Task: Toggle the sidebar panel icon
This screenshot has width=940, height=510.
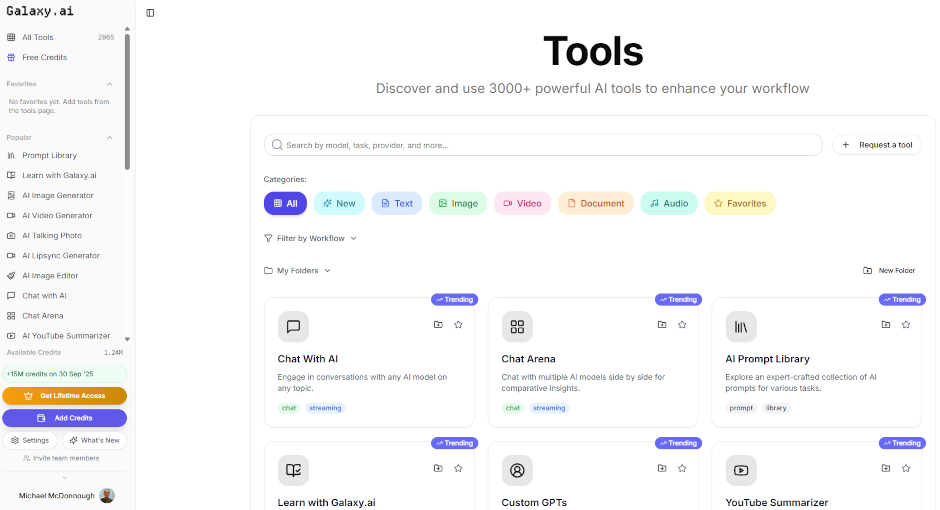Action: 150,13
